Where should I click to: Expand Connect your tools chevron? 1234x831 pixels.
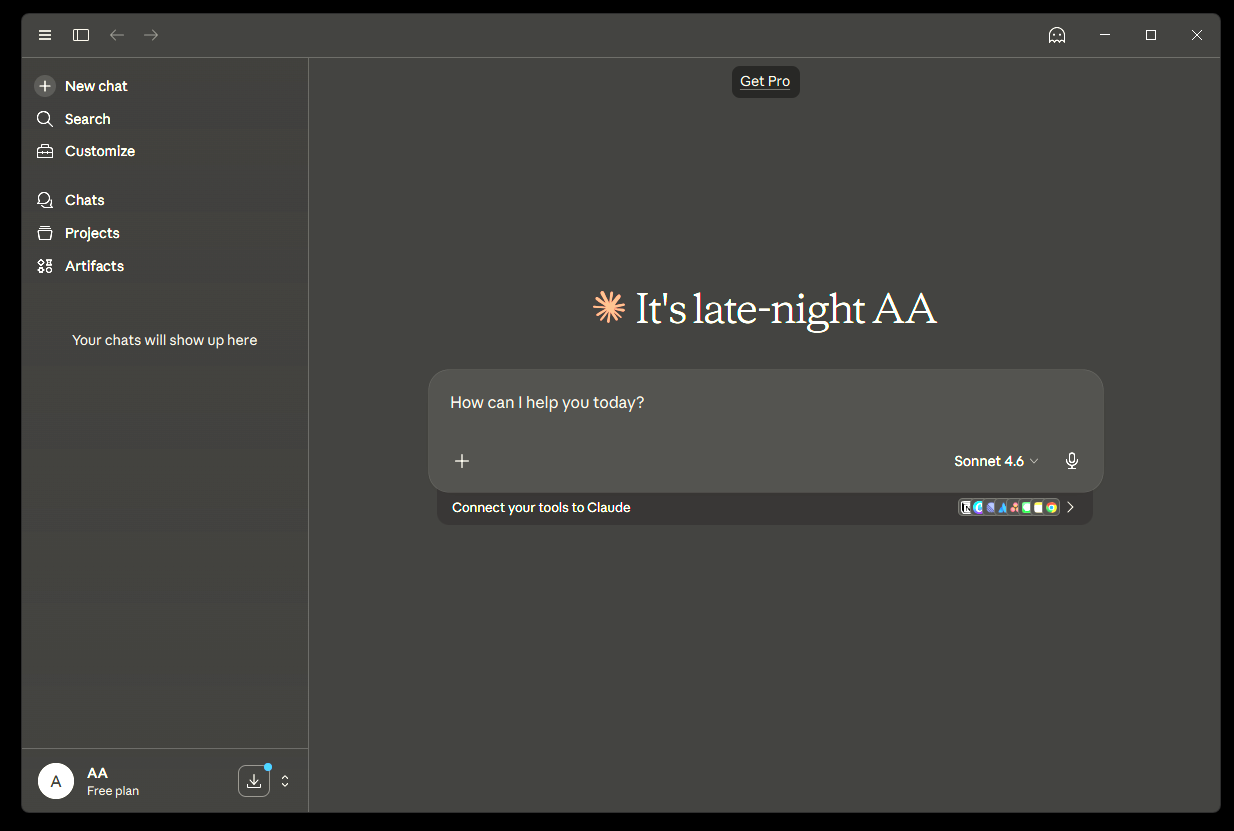pos(1071,507)
